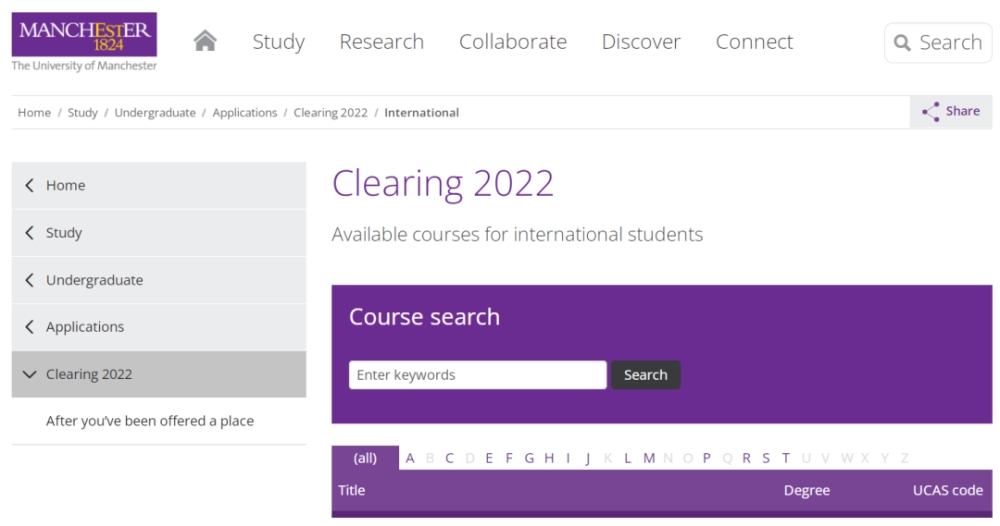The image size is (1000, 526).
Task: Open the Discover menu item
Action: tap(641, 41)
